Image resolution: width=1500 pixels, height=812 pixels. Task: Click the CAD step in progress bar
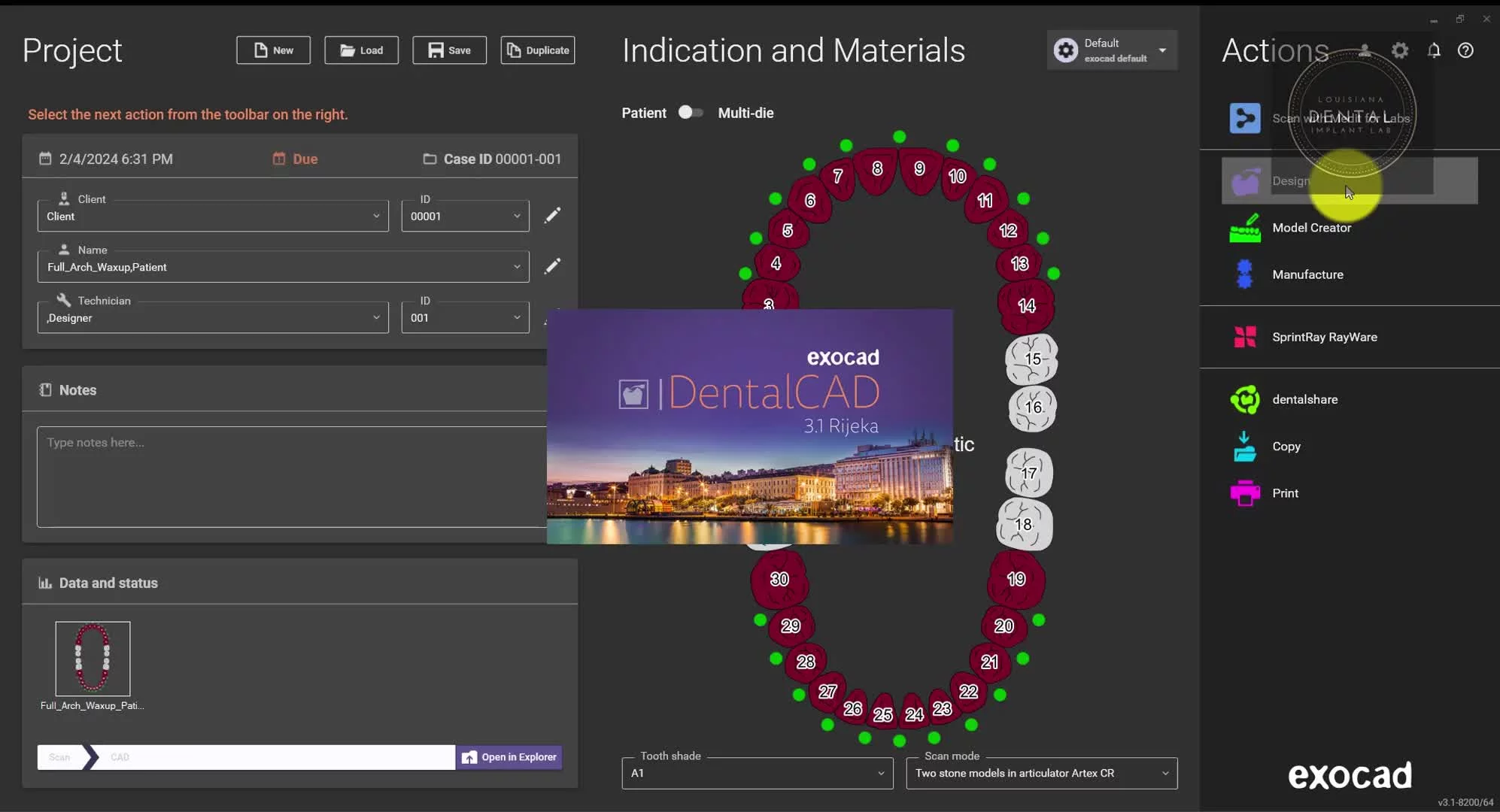click(x=120, y=757)
